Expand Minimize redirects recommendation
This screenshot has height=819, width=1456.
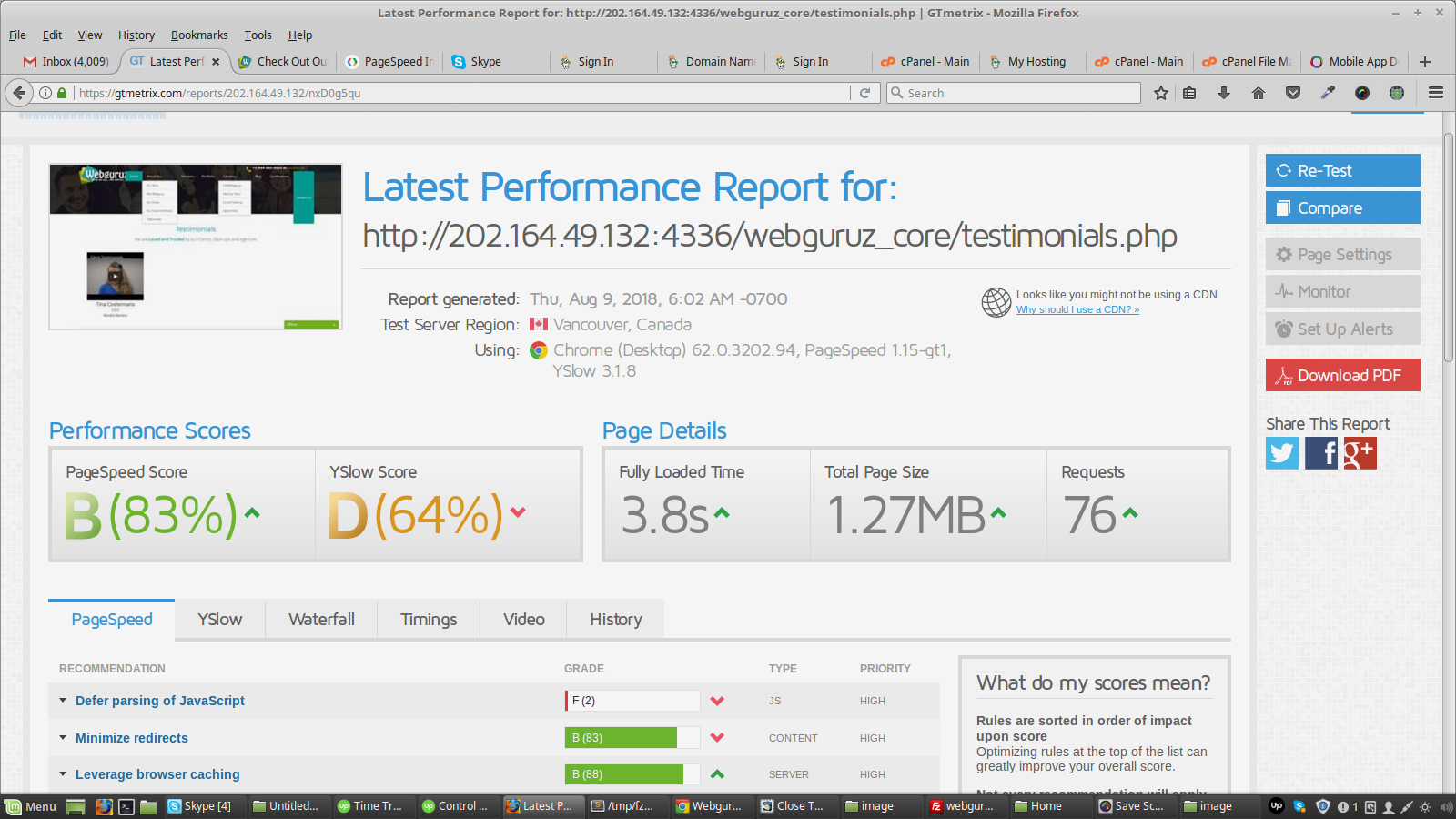point(131,738)
